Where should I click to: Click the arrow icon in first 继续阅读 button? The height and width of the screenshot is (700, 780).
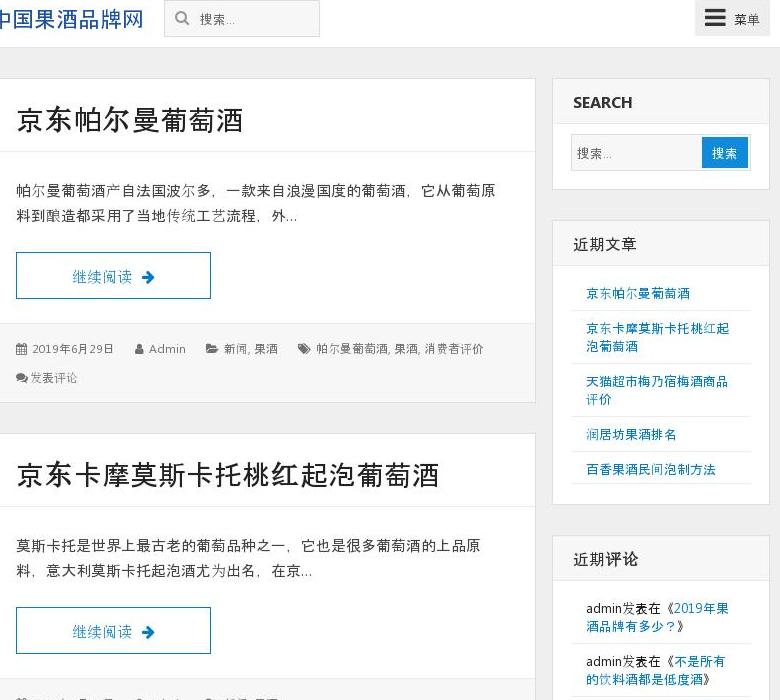[148, 277]
